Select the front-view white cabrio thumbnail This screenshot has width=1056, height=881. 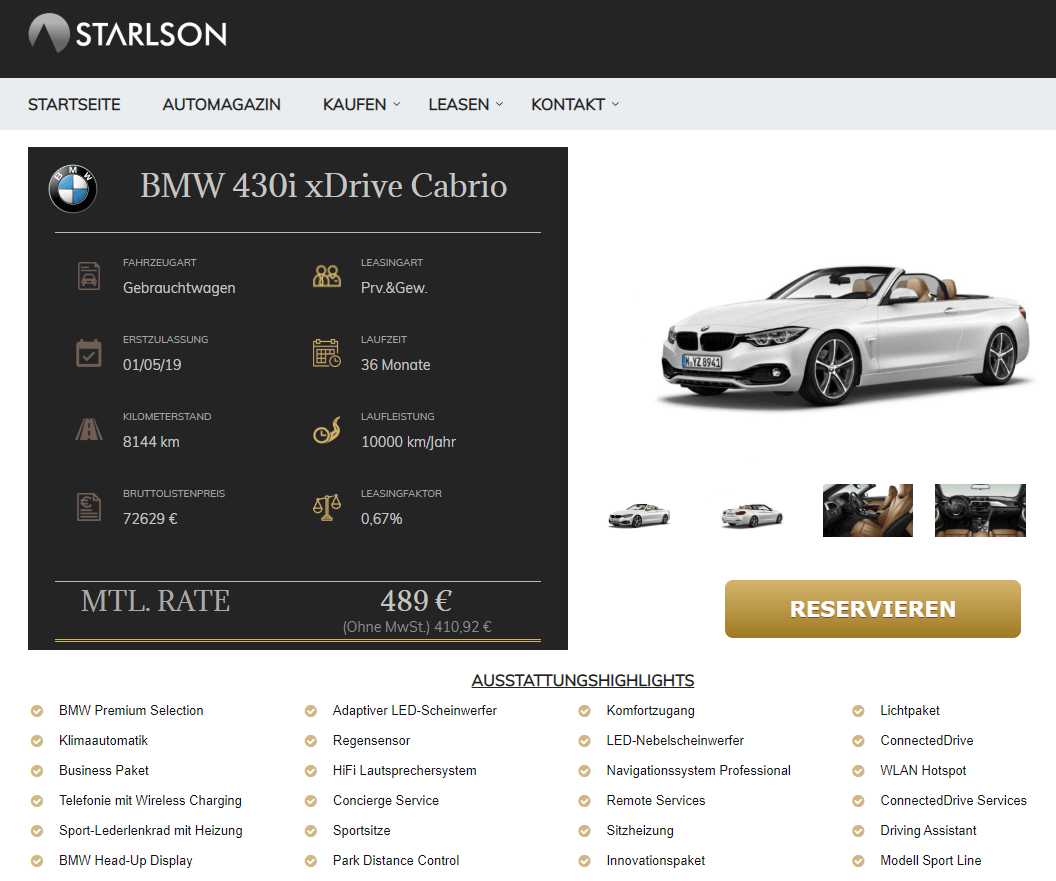pyautogui.click(x=639, y=515)
